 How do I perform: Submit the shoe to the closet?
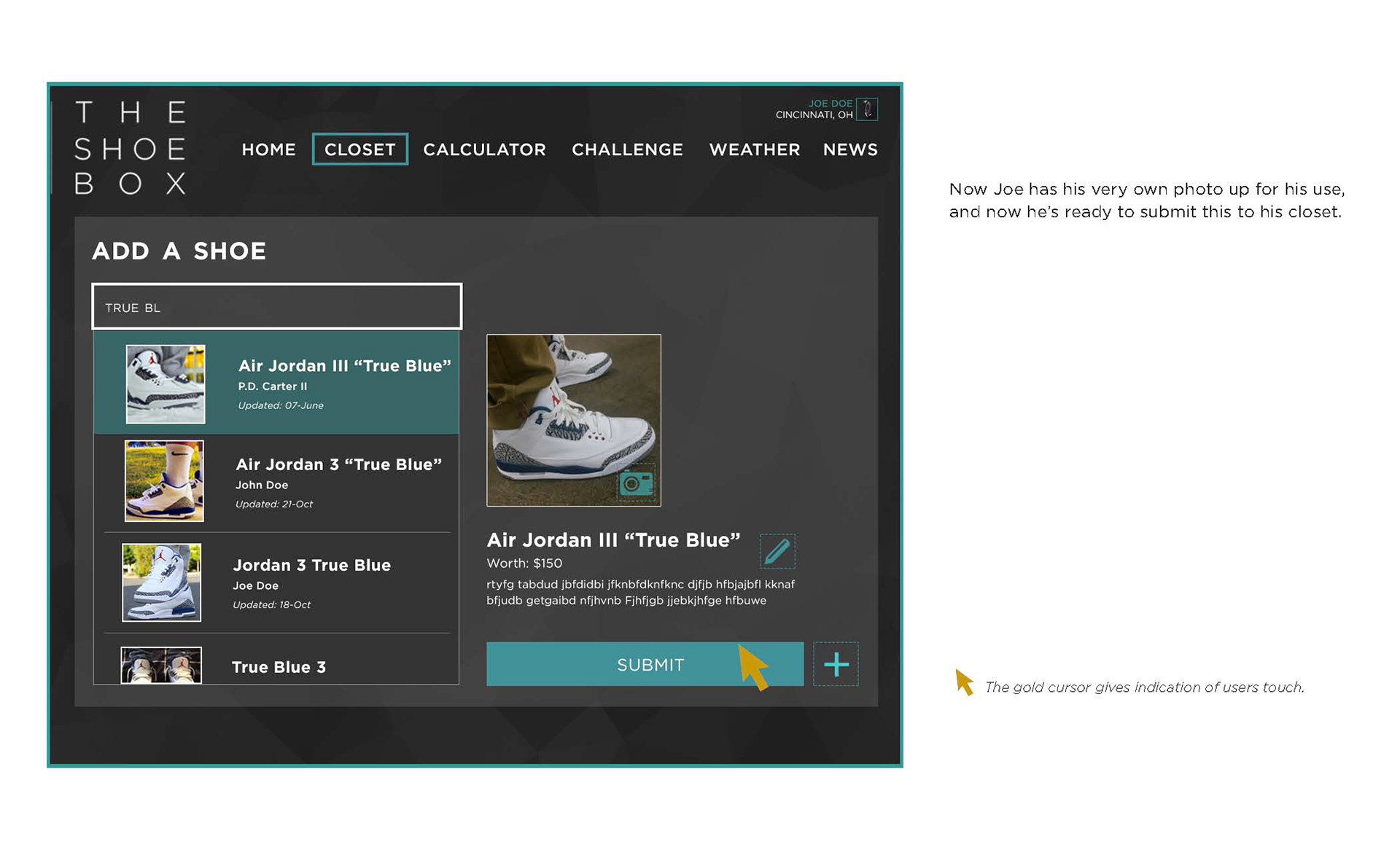click(x=645, y=664)
